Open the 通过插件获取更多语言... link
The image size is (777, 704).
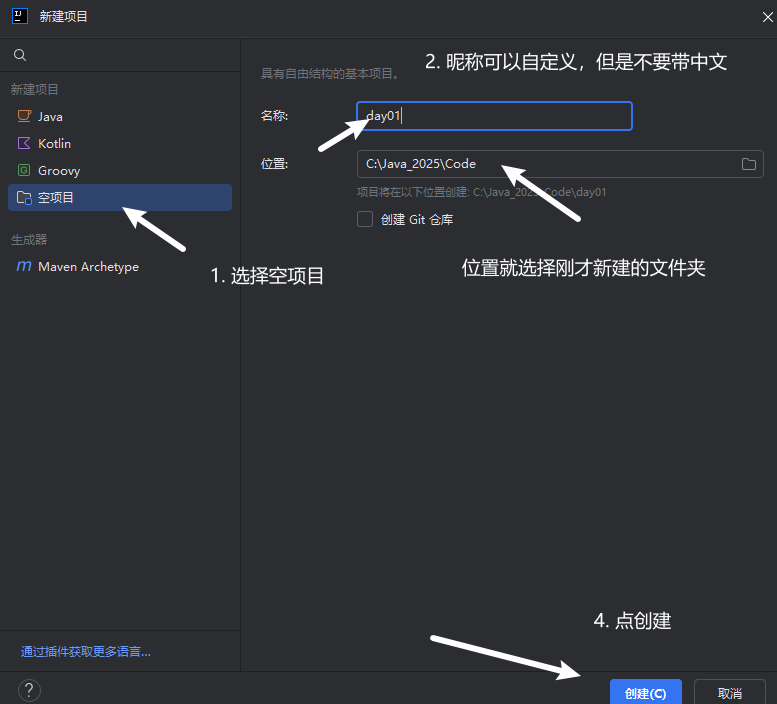point(86,652)
